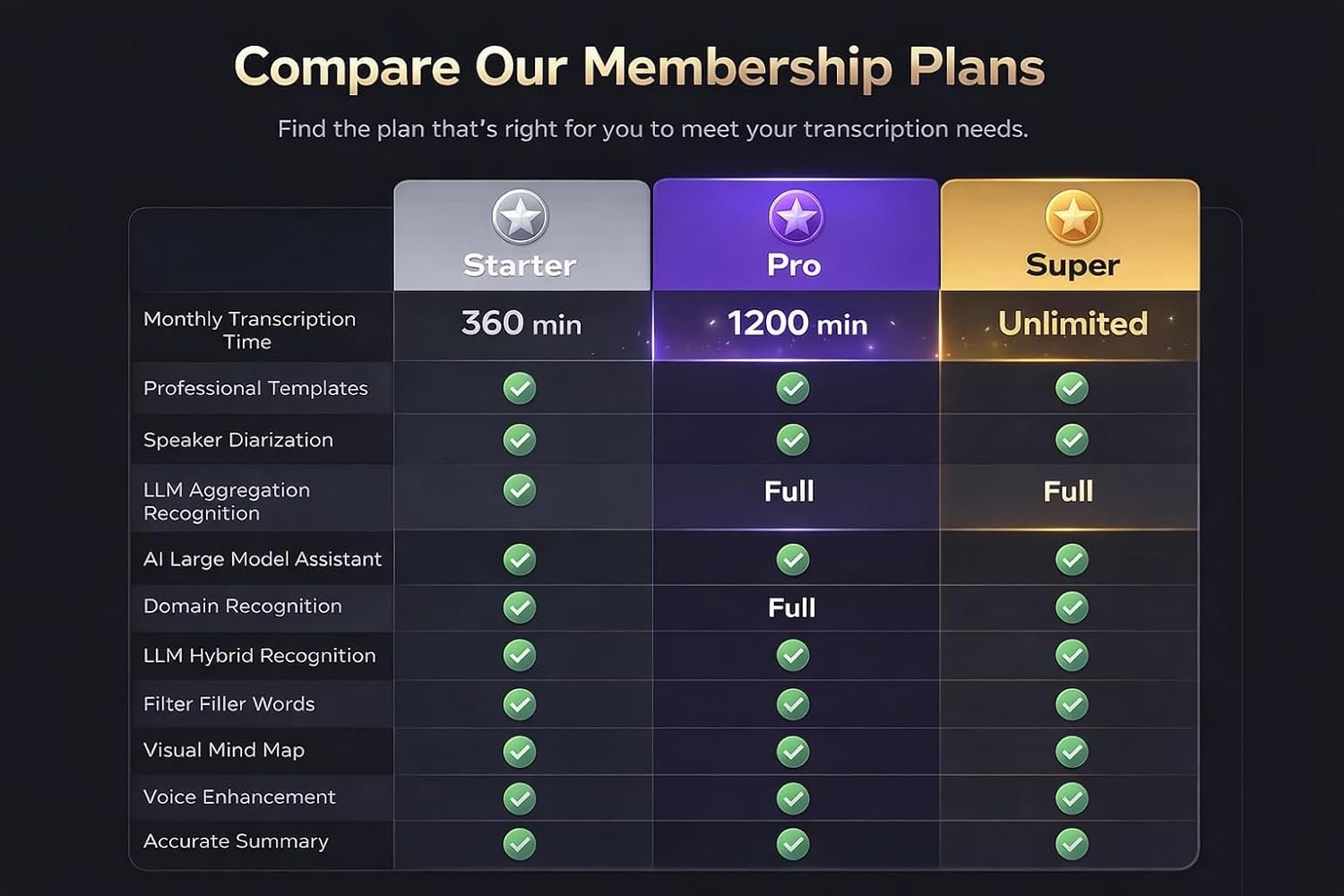This screenshot has height=896, width=1344.
Task: Click the 1200 min Pro transcription time
Action: 797,323
